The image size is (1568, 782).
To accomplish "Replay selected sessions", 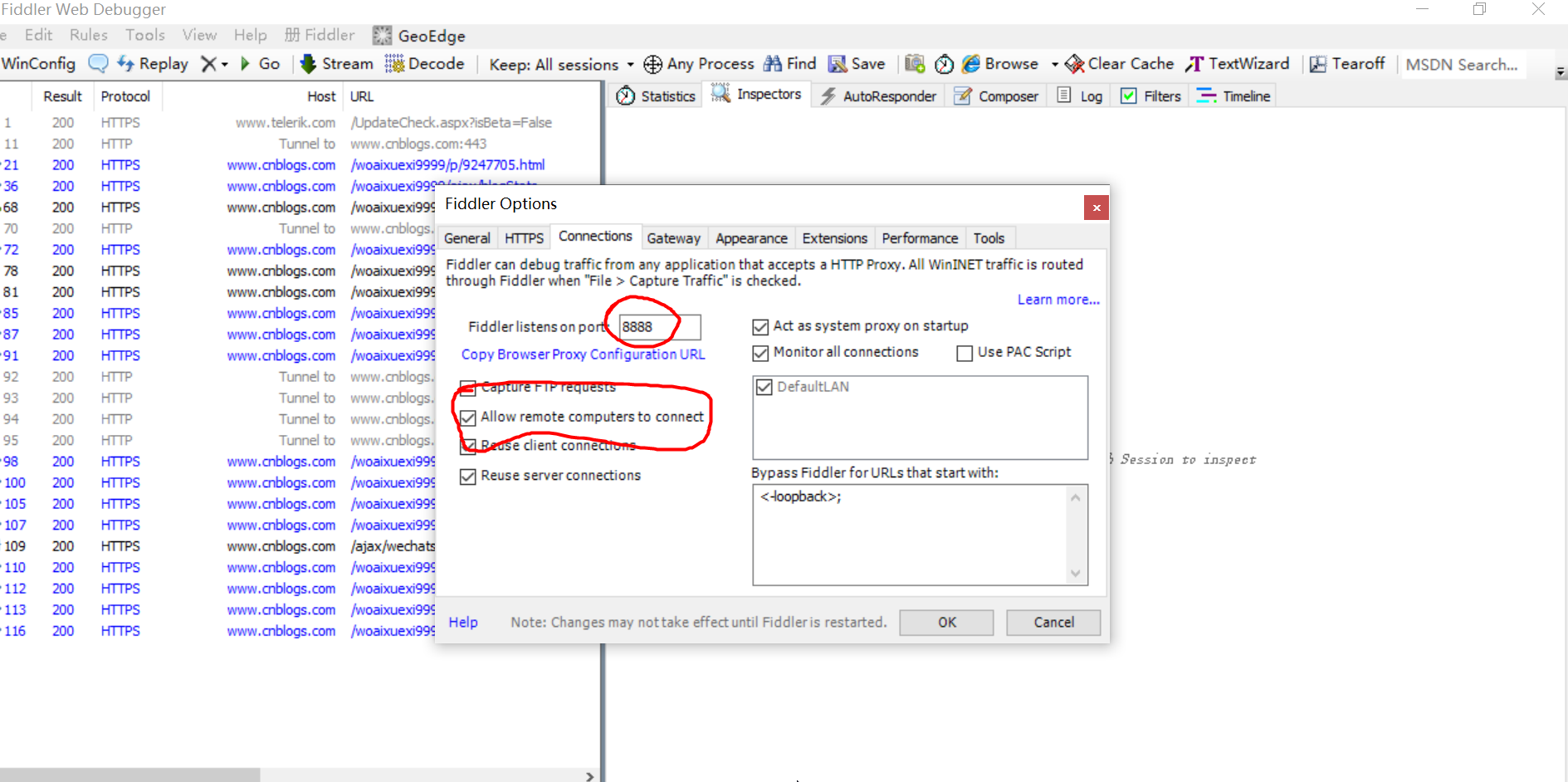I will (x=153, y=64).
